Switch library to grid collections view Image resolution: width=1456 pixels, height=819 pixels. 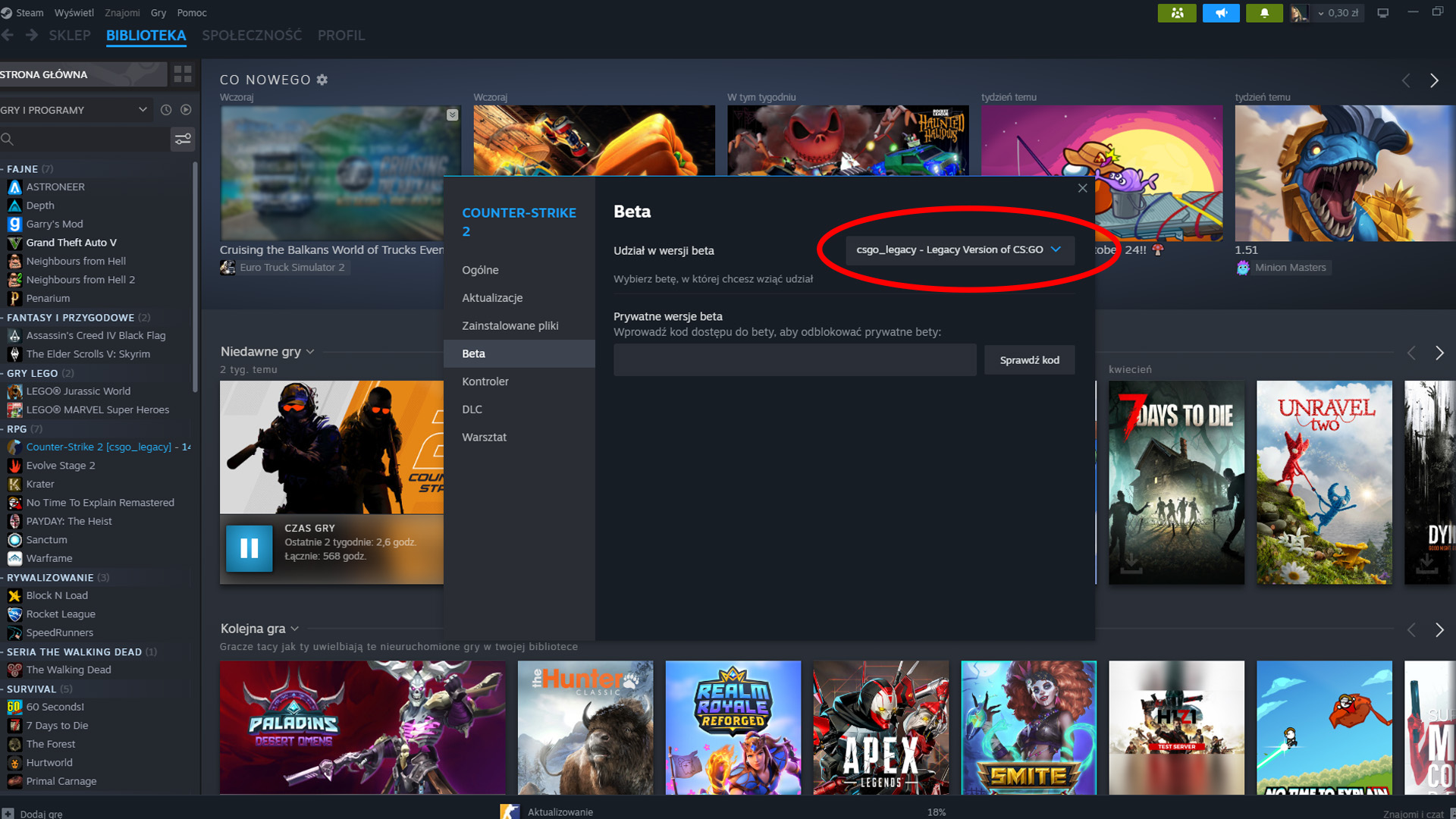point(183,74)
